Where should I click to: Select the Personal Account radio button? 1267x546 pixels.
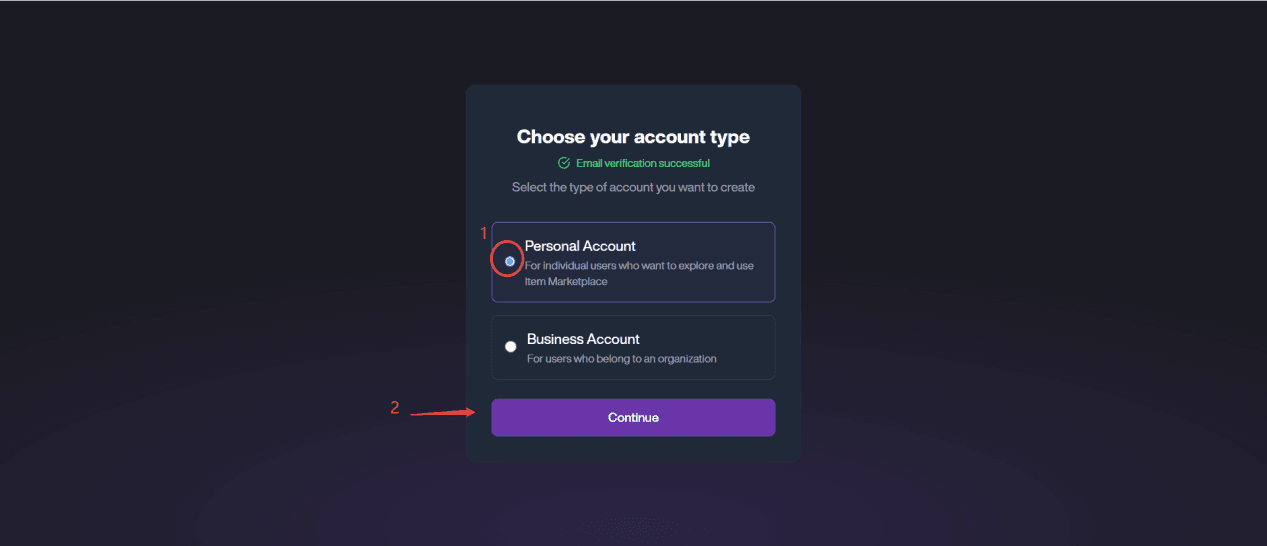tap(510, 261)
